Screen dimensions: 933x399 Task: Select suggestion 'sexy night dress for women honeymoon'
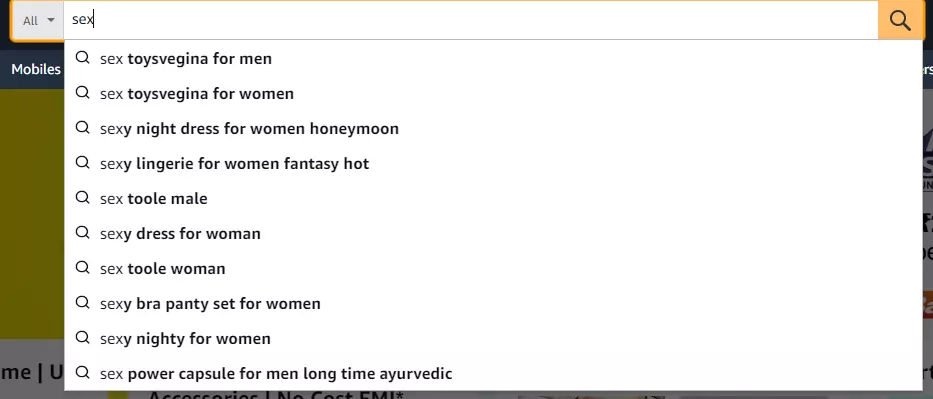pos(494,128)
